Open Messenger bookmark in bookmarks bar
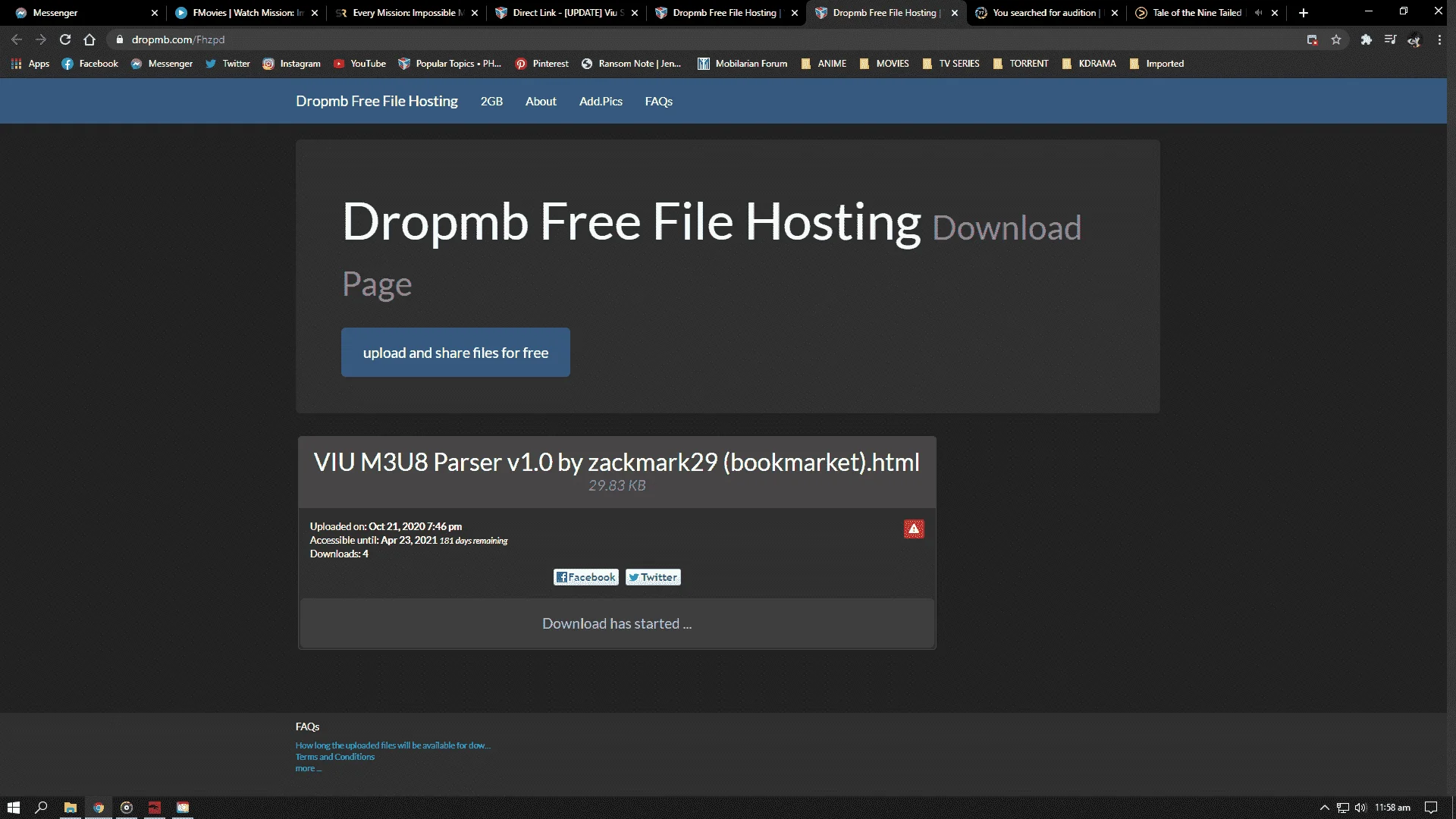The image size is (1456, 819). point(162,64)
